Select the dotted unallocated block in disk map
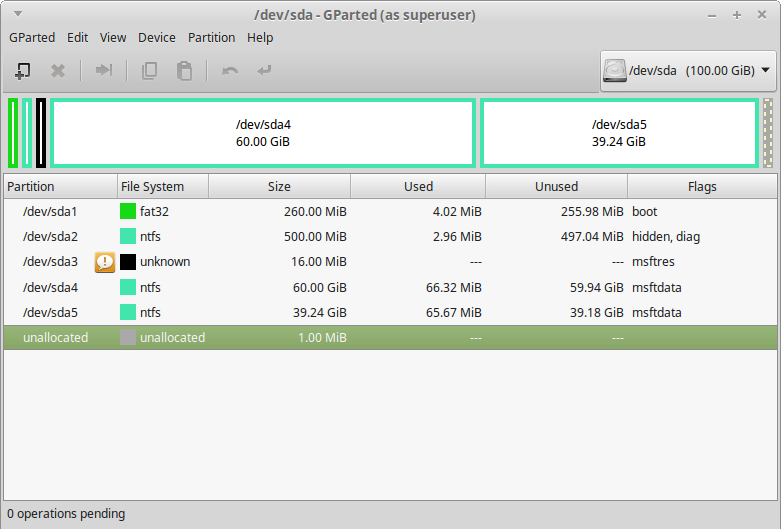781x529 pixels. (x=768, y=133)
